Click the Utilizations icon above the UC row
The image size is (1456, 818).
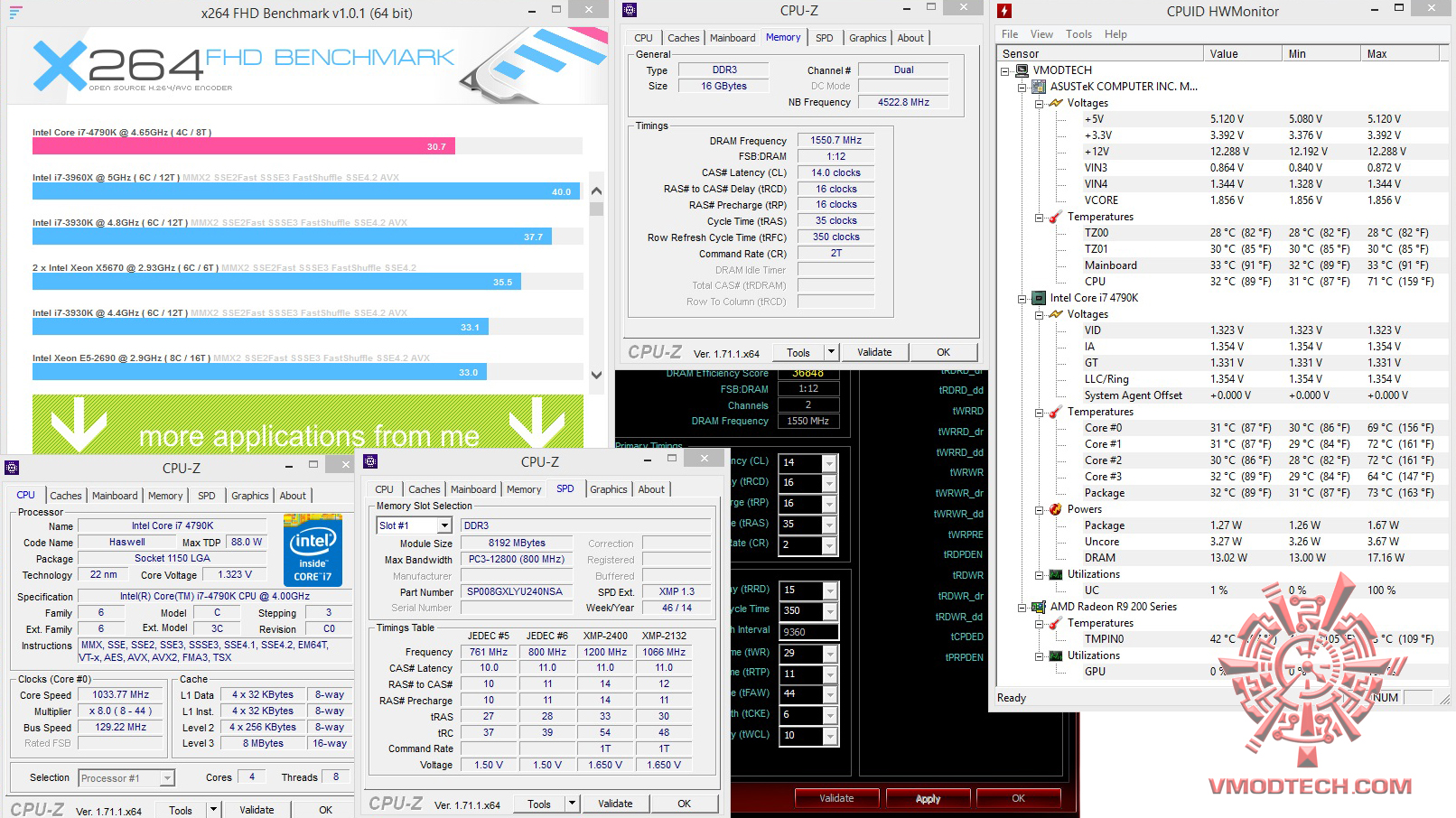tap(1056, 574)
